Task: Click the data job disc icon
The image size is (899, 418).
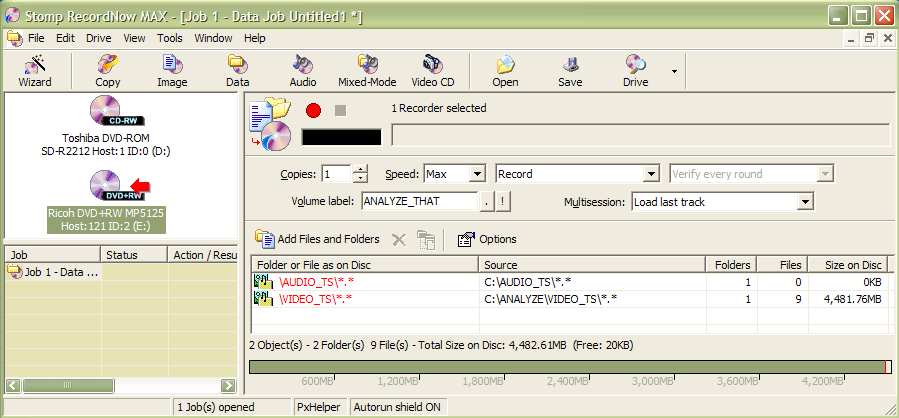Action: click(x=271, y=124)
